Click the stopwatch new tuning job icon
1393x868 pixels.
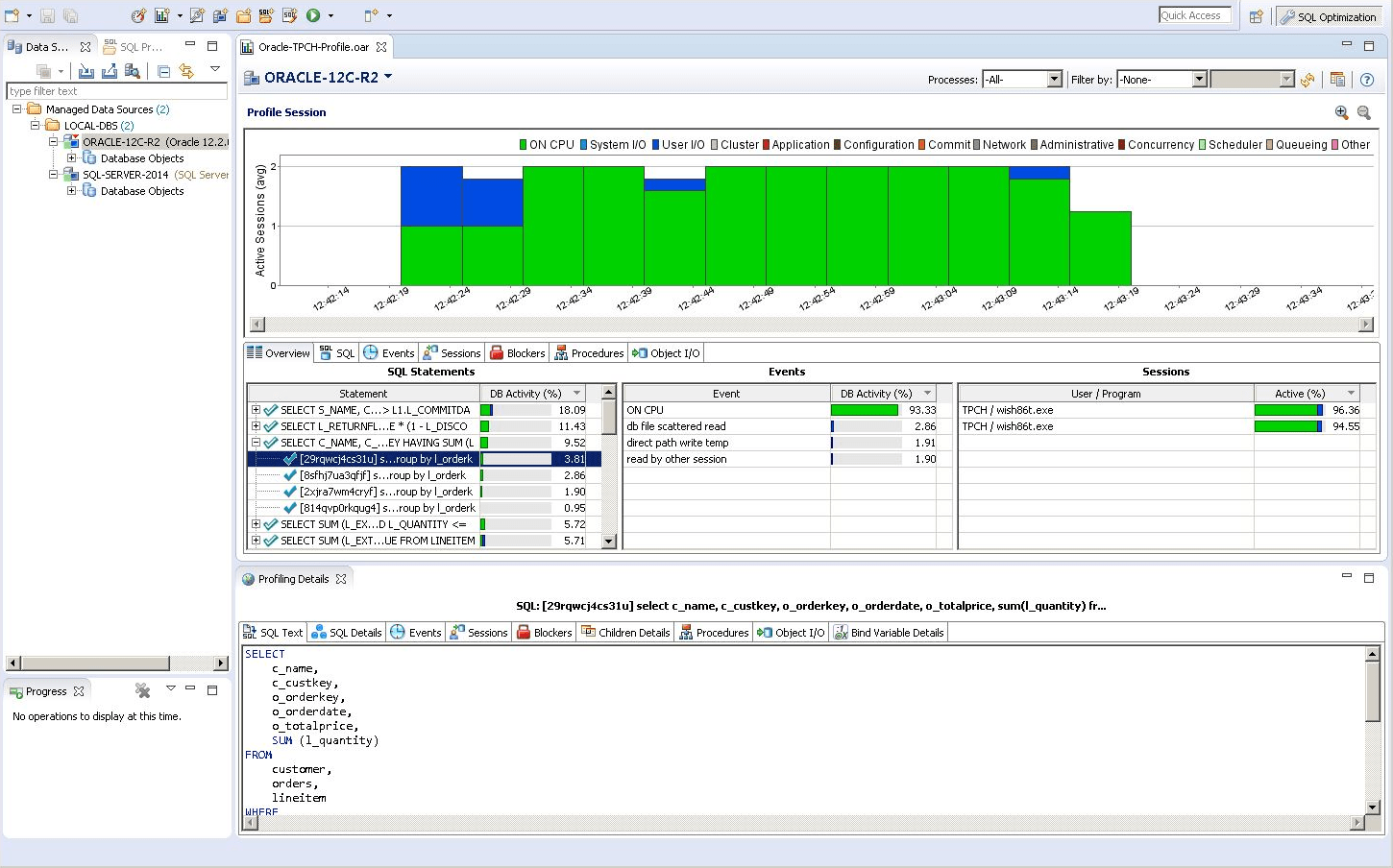click(x=138, y=15)
